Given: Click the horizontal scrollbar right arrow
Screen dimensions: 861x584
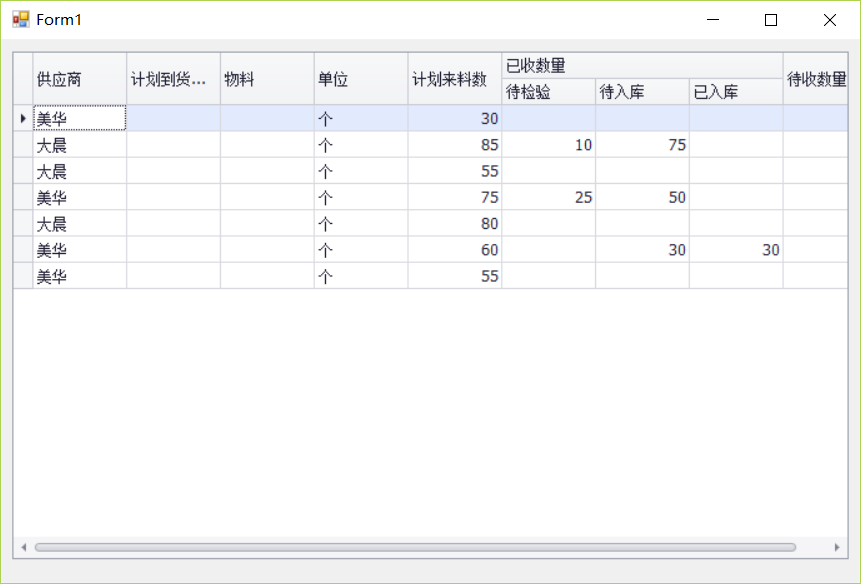Looking at the screenshot, I should 837,547.
